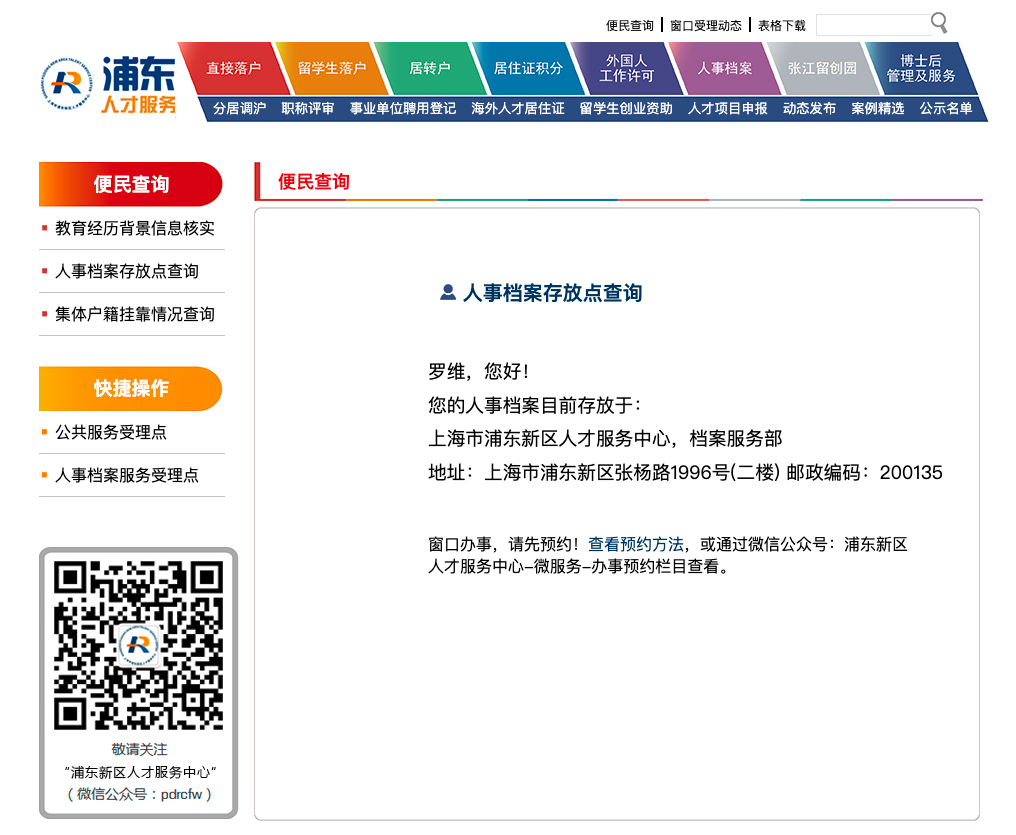Open the 博士后管理及服务 tab
The width and height of the screenshot is (1016, 835).
[920, 68]
